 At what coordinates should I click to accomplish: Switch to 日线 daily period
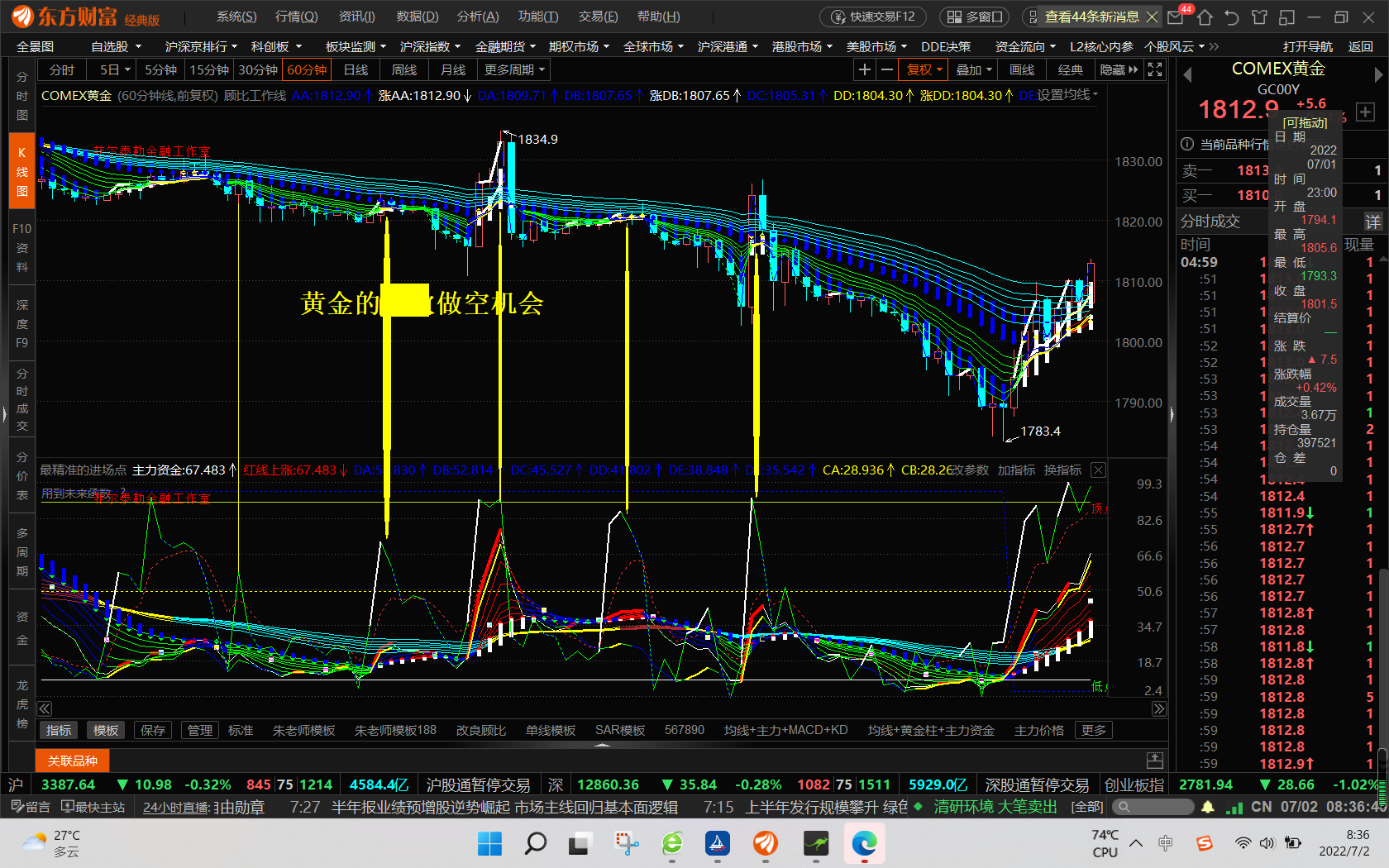pyautogui.click(x=356, y=70)
